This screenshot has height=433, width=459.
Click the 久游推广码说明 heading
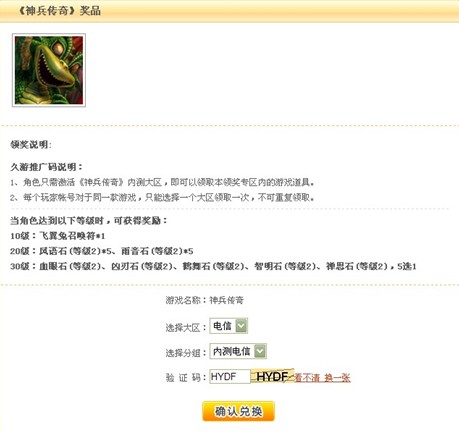click(x=46, y=167)
